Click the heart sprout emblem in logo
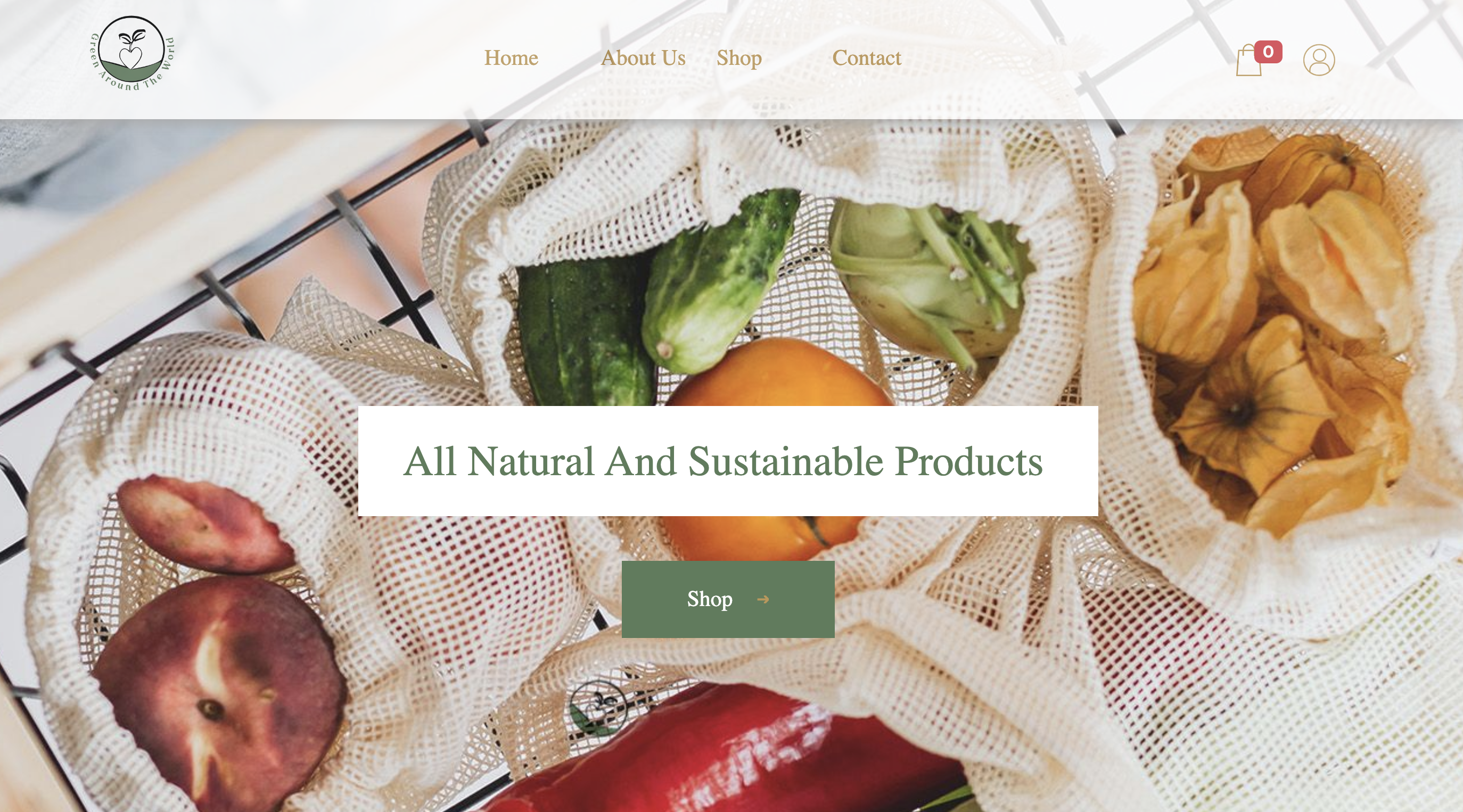The height and width of the screenshot is (812, 1463). click(x=131, y=49)
